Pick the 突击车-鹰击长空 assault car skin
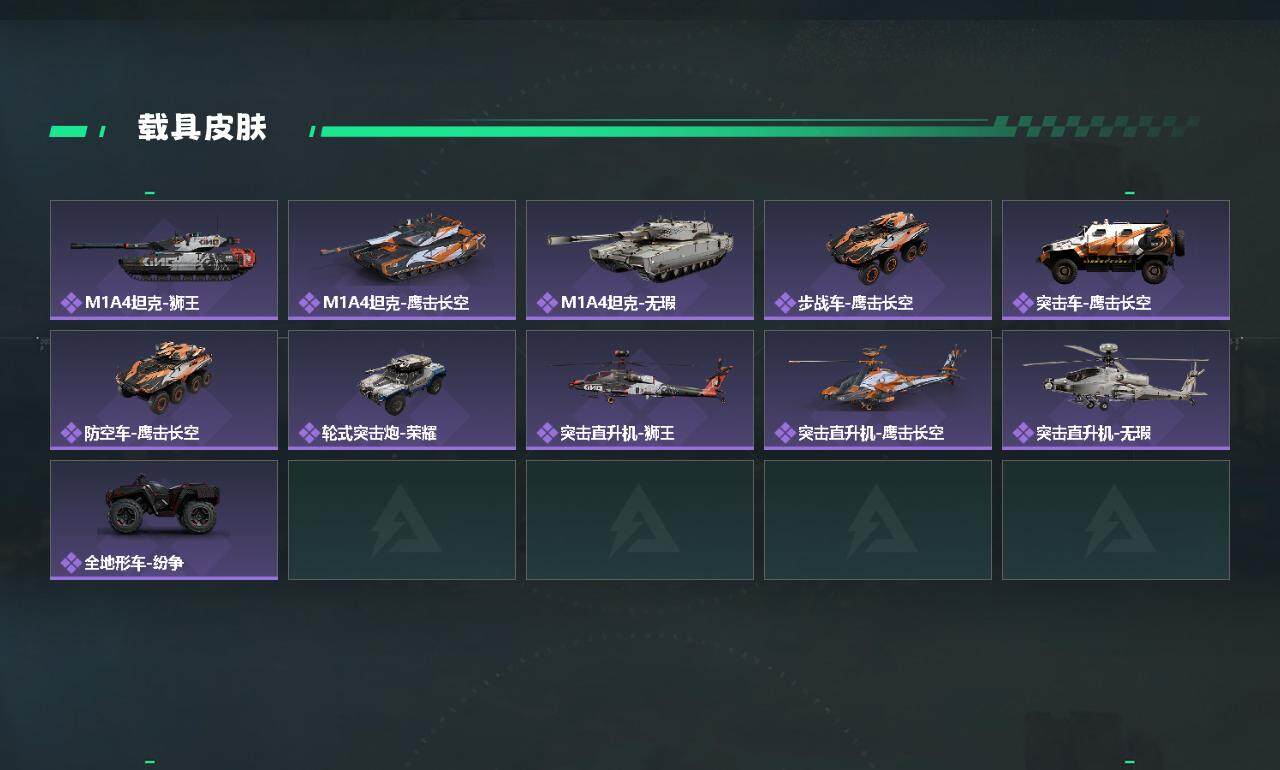The width and height of the screenshot is (1280, 770). tap(1116, 260)
